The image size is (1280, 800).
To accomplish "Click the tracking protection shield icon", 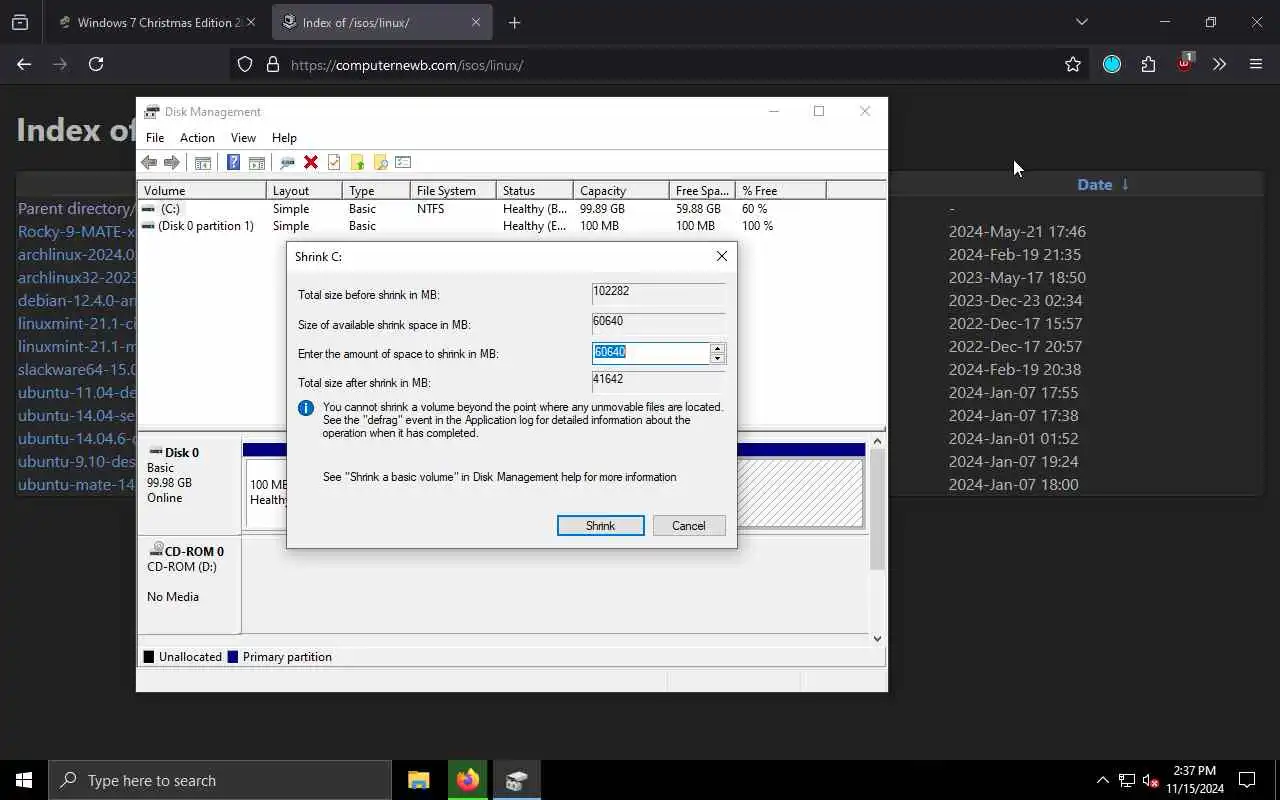I will [245, 64].
